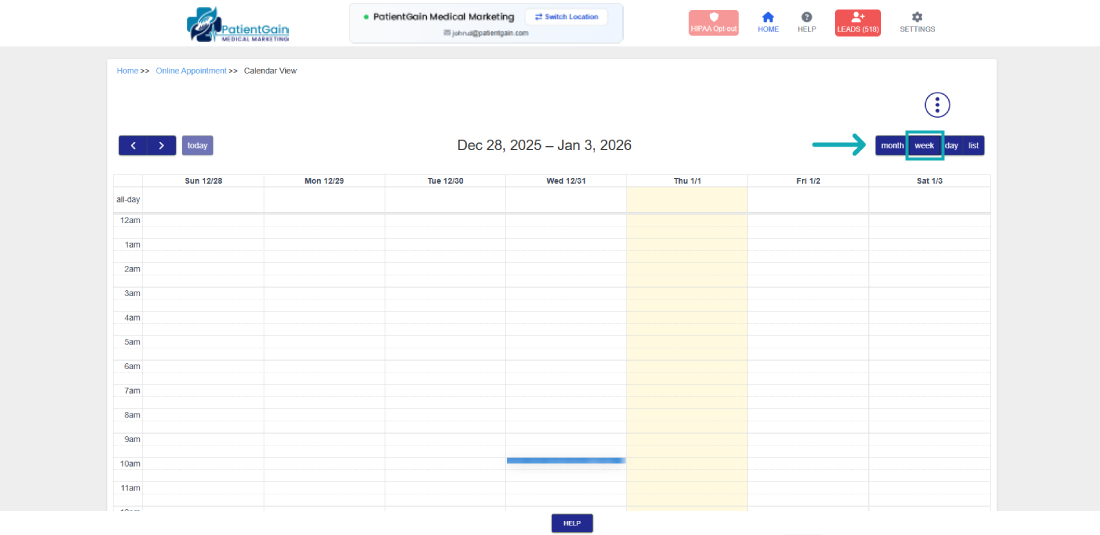Viewport: 1100px width, 535px height.
Task: Switch to week view
Action: (x=924, y=146)
